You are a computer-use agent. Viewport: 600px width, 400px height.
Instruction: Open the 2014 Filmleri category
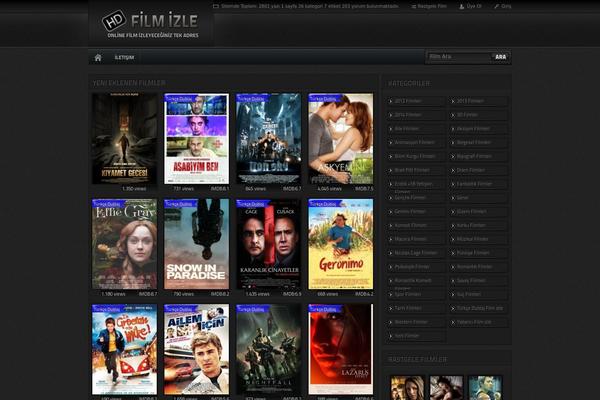(x=408, y=115)
